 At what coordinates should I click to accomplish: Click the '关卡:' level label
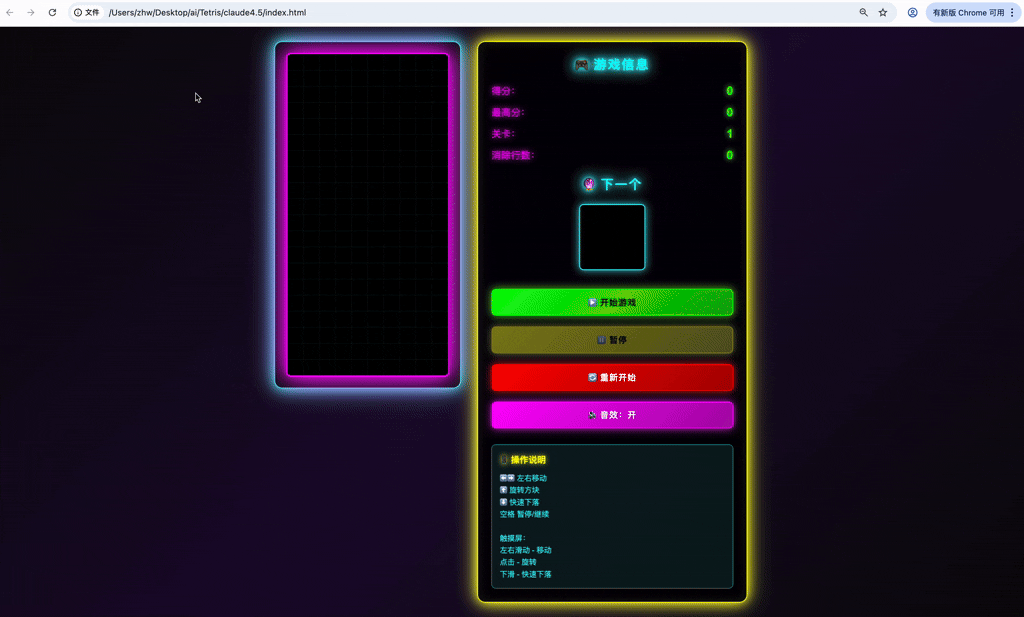(x=503, y=134)
